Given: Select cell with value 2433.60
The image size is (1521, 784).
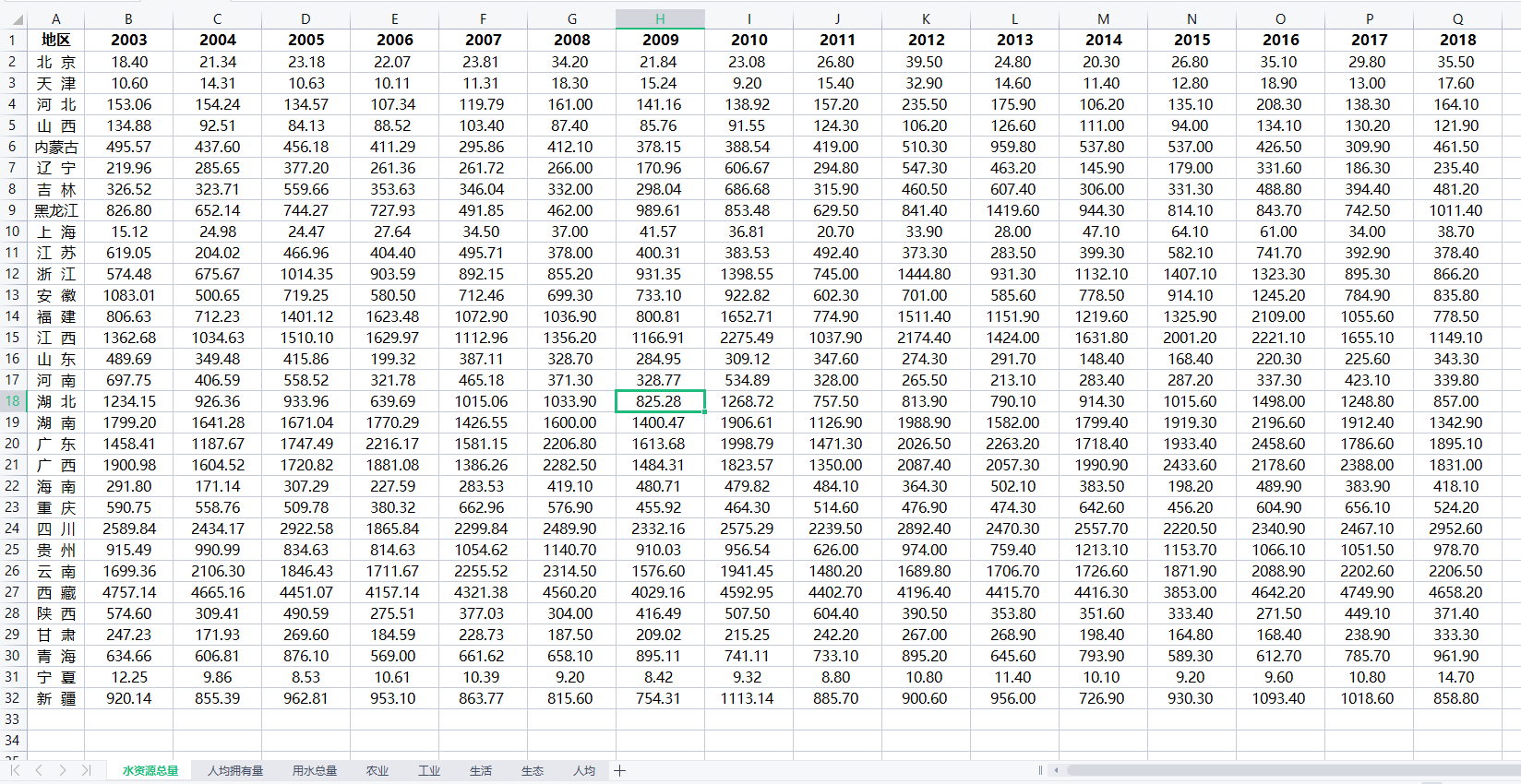Looking at the screenshot, I should 1192,465.
